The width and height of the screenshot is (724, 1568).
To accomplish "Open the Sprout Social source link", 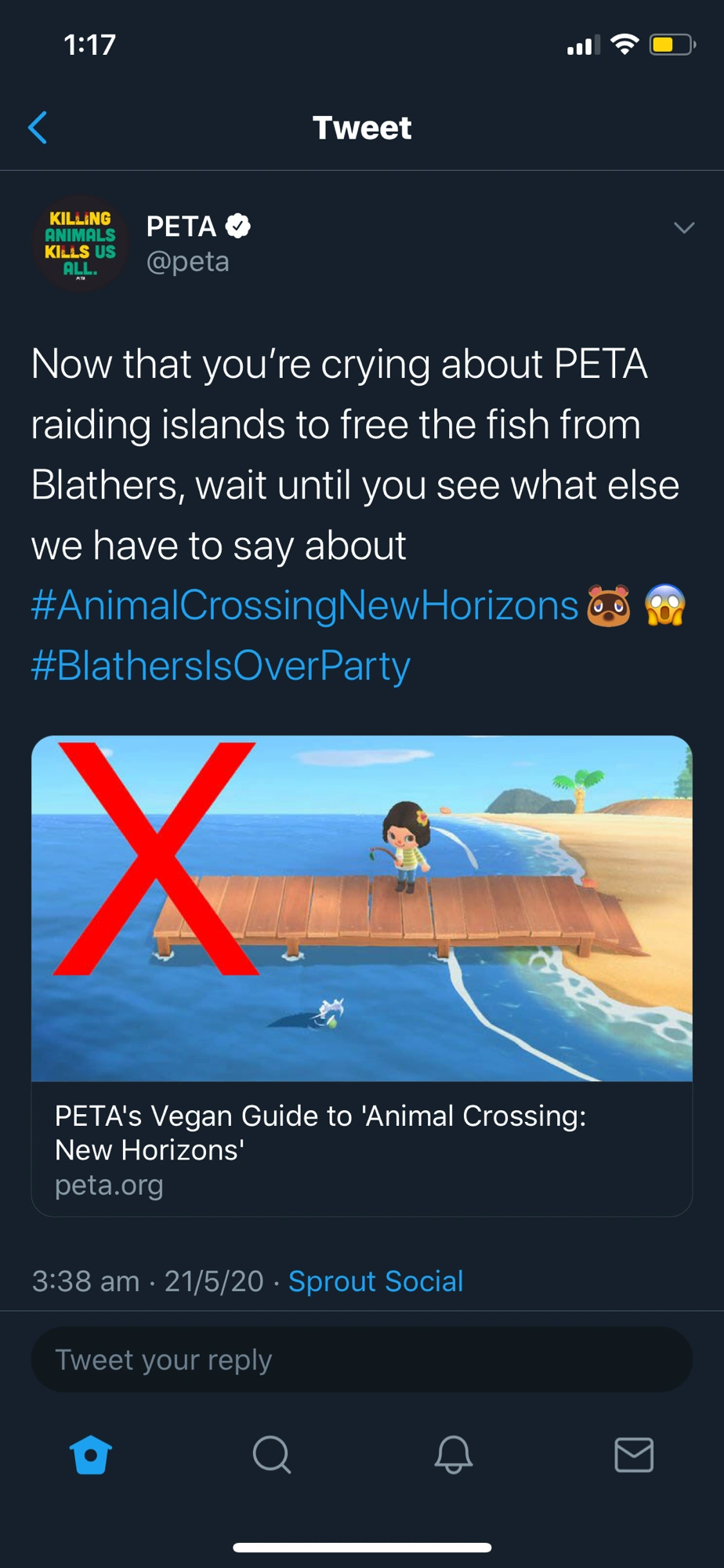I will coord(375,1281).
